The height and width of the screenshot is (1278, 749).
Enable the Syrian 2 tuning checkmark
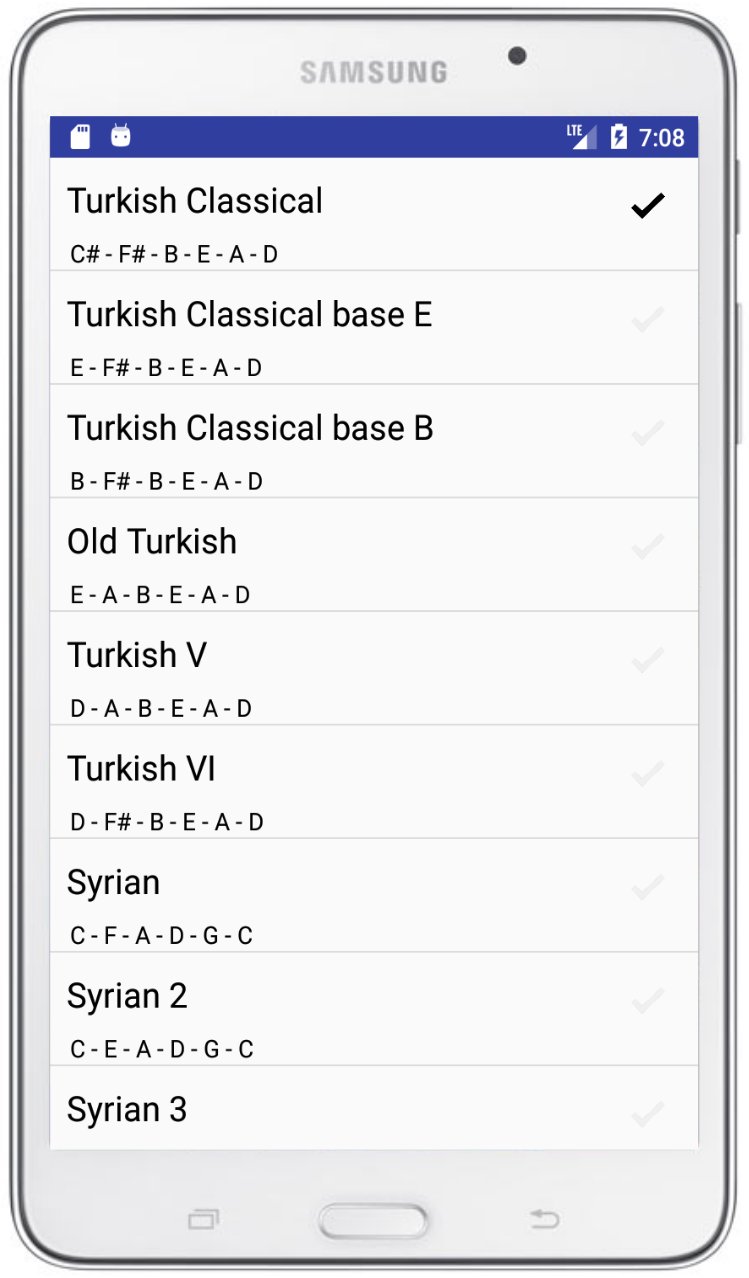pyautogui.click(x=648, y=1000)
